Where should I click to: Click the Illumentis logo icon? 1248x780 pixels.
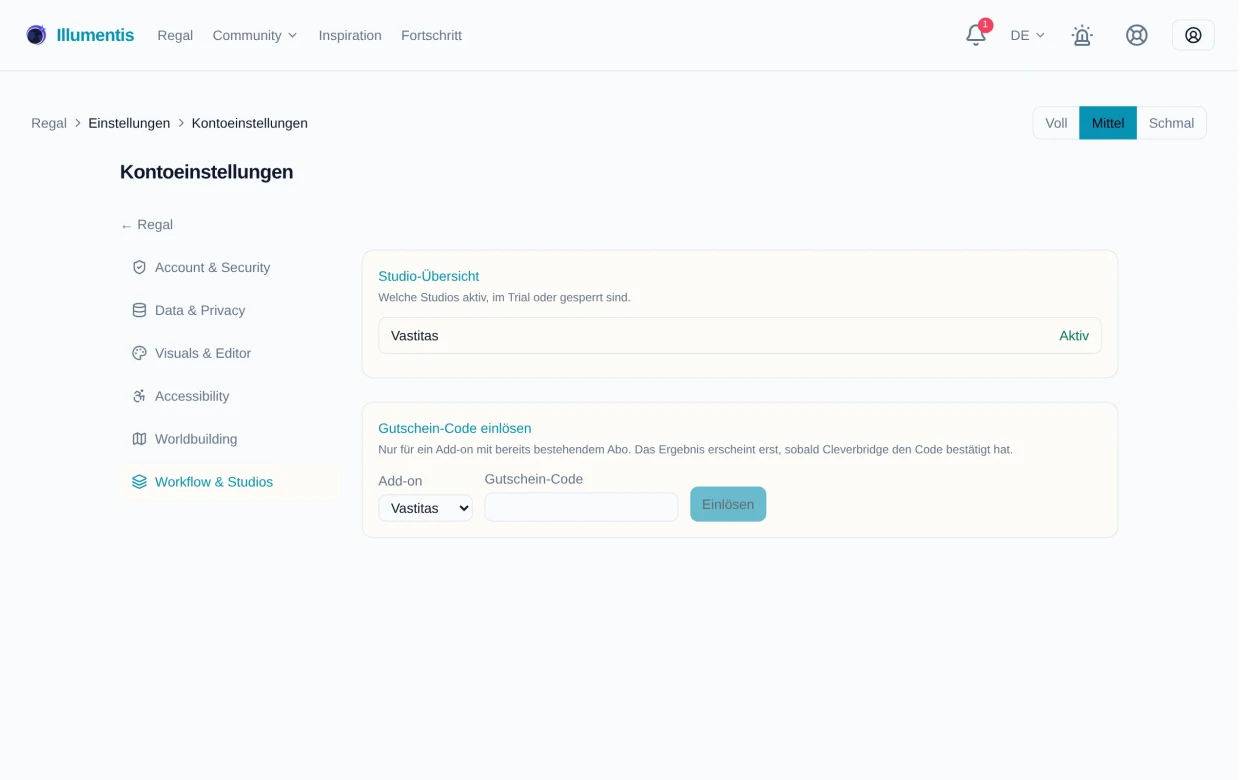tap(36, 35)
